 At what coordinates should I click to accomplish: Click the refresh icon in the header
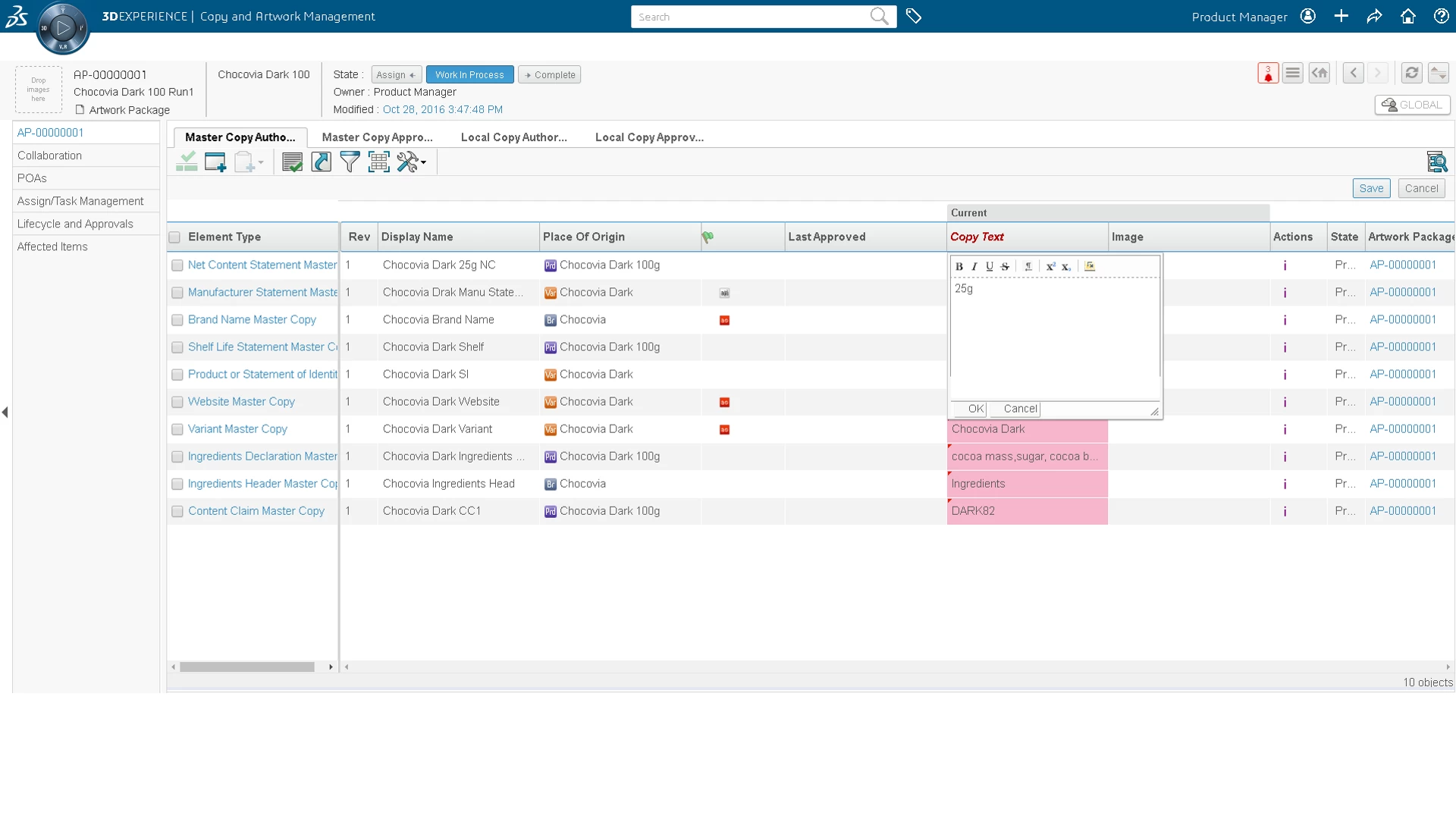point(1411,73)
